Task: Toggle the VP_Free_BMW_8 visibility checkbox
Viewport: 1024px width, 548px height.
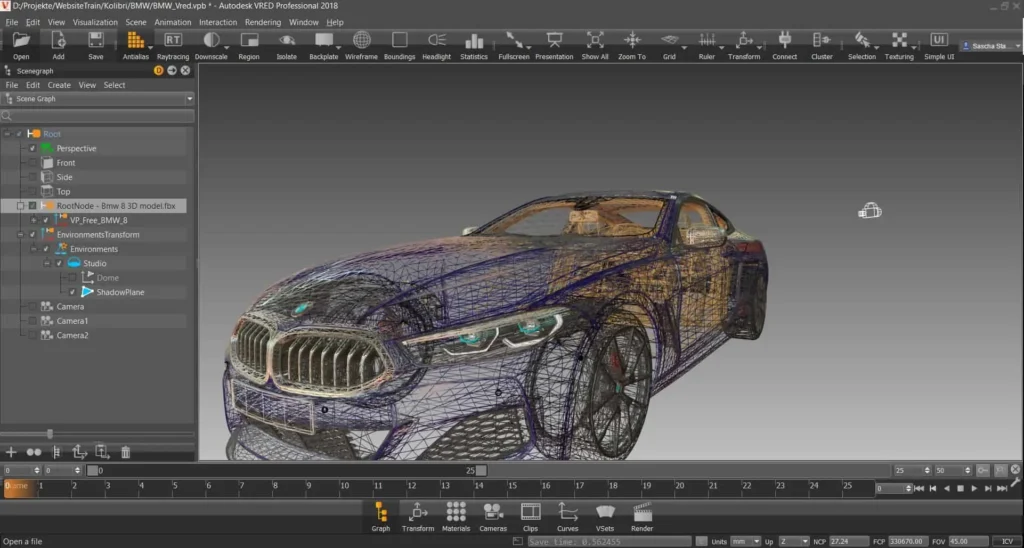Action: tap(46, 220)
